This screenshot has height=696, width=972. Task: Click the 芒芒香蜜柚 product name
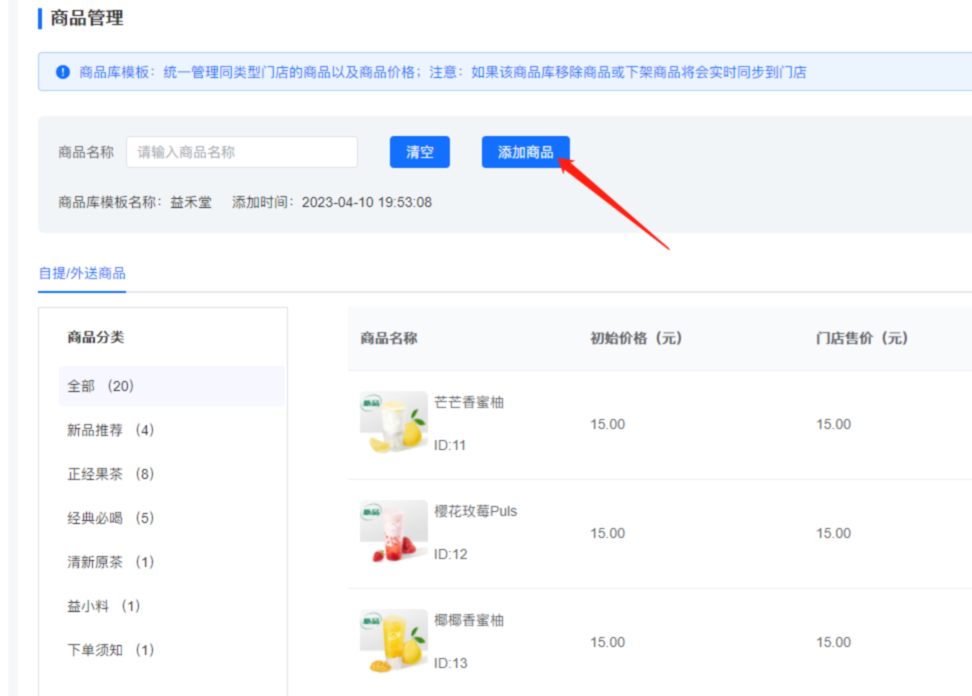point(469,402)
